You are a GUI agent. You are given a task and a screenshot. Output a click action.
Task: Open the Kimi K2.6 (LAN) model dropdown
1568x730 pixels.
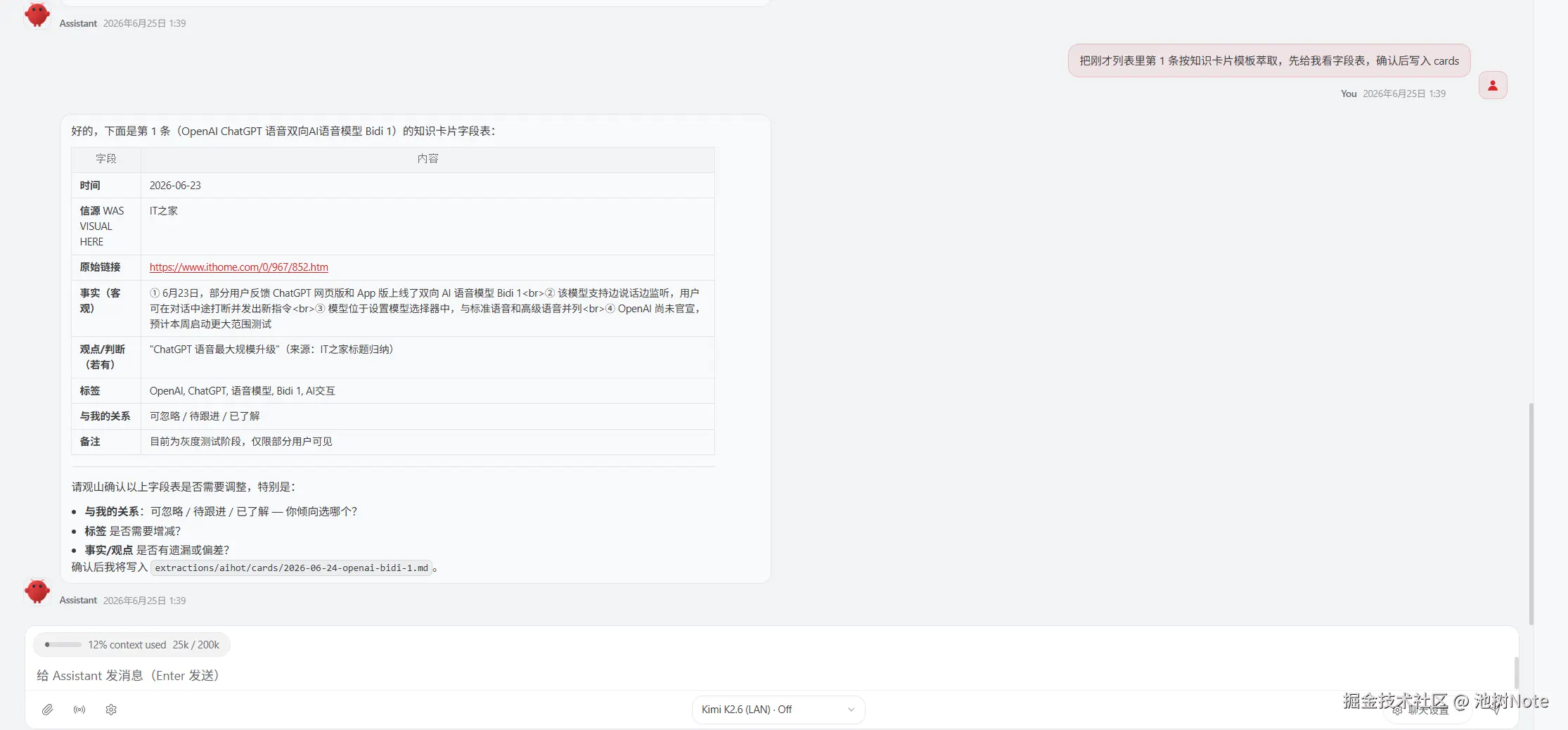[x=778, y=710]
